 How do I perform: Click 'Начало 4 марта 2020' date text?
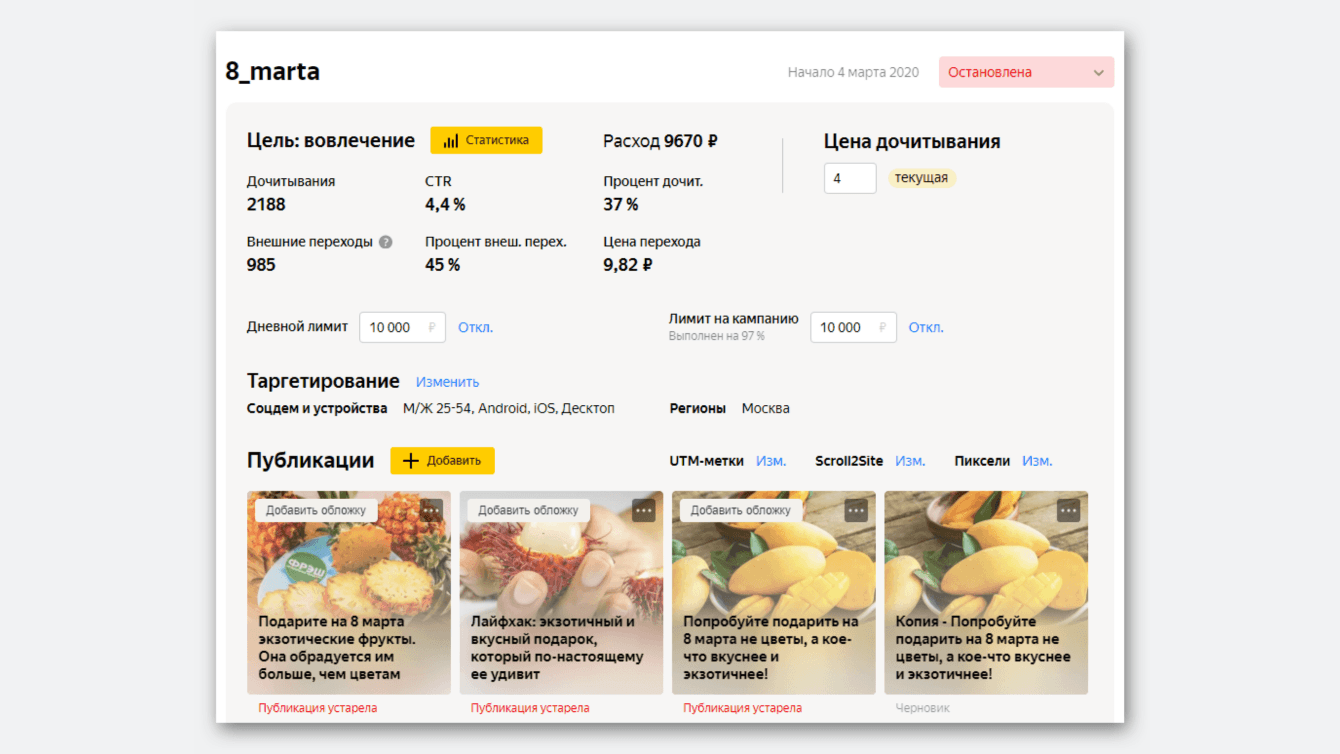[853, 72]
